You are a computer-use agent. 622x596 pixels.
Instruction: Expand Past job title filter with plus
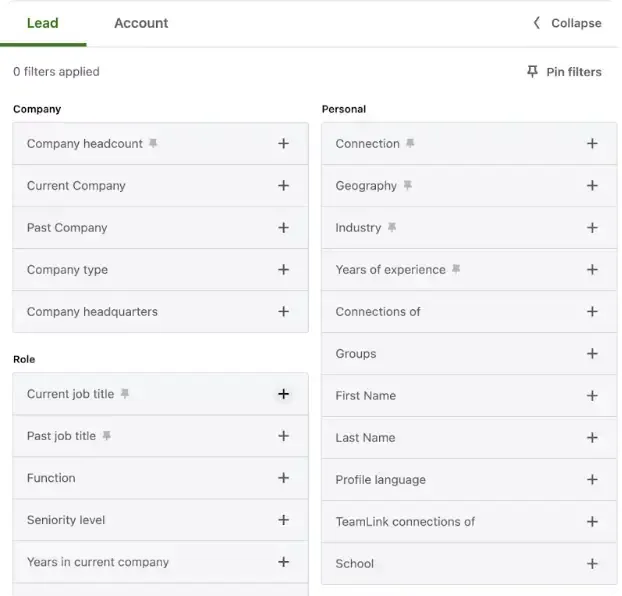[283, 436]
